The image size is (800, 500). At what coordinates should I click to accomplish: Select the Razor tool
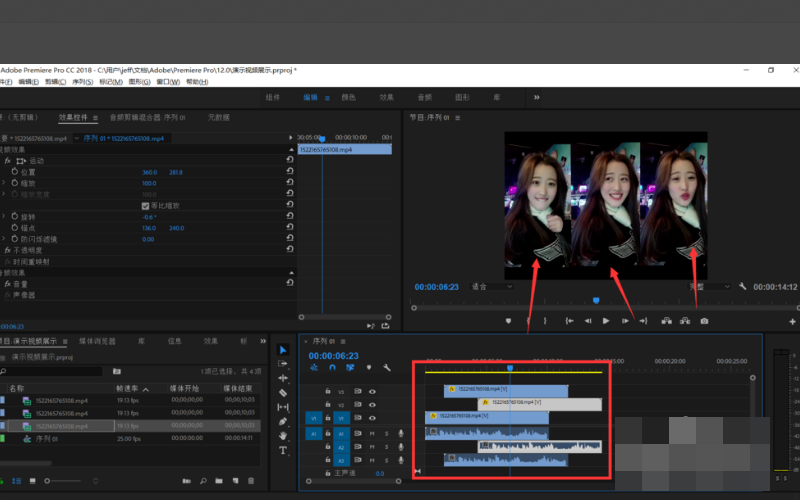[283, 393]
